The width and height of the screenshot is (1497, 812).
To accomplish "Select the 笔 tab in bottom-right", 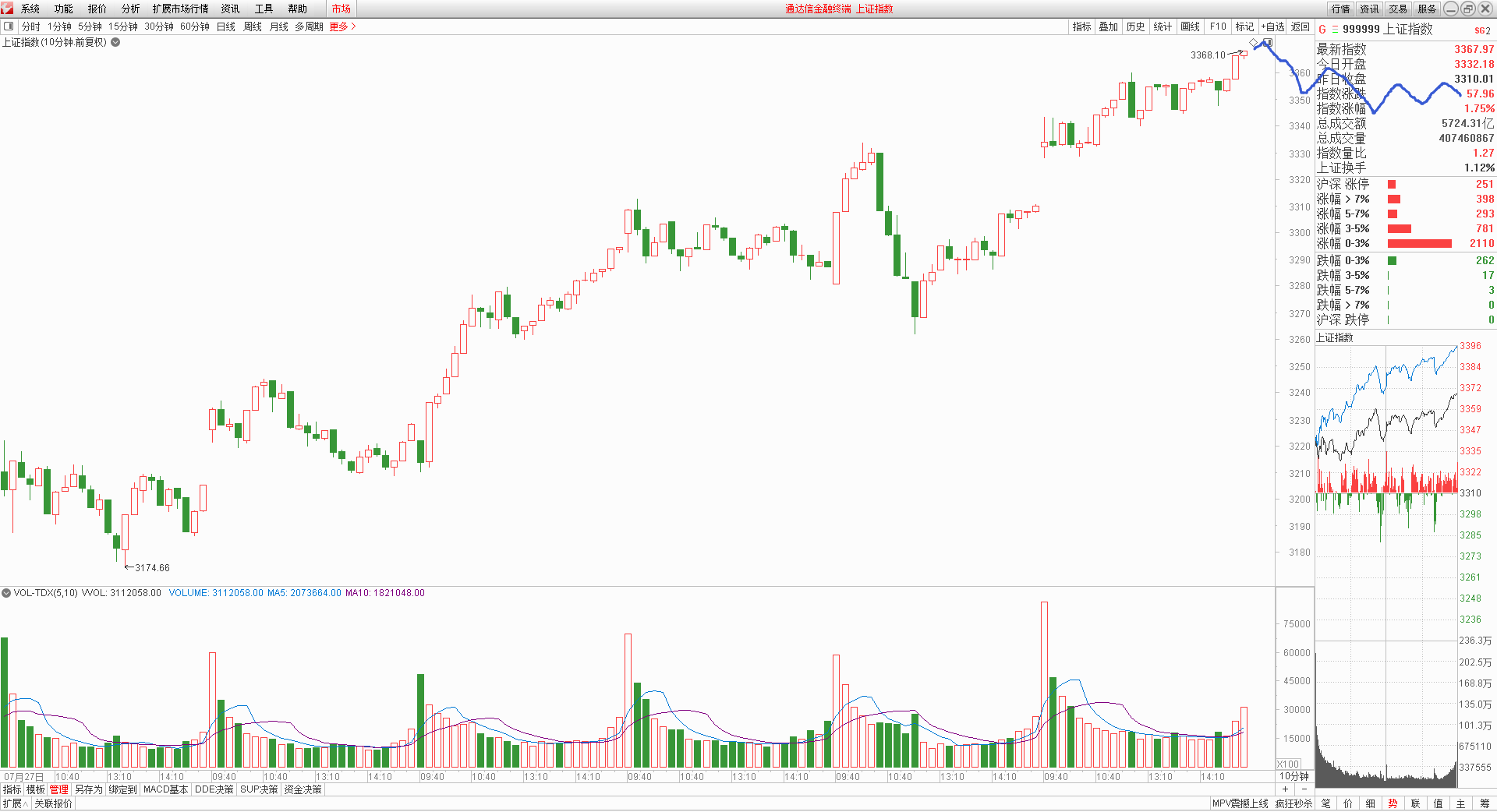I will click(x=1326, y=803).
